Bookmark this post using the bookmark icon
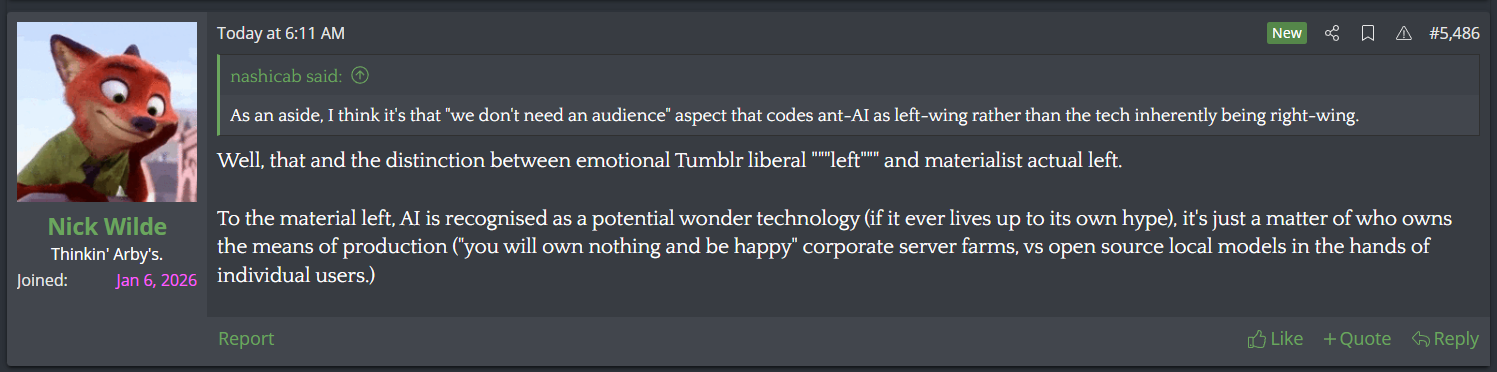Viewport: 1497px width, 372px height. [1368, 33]
